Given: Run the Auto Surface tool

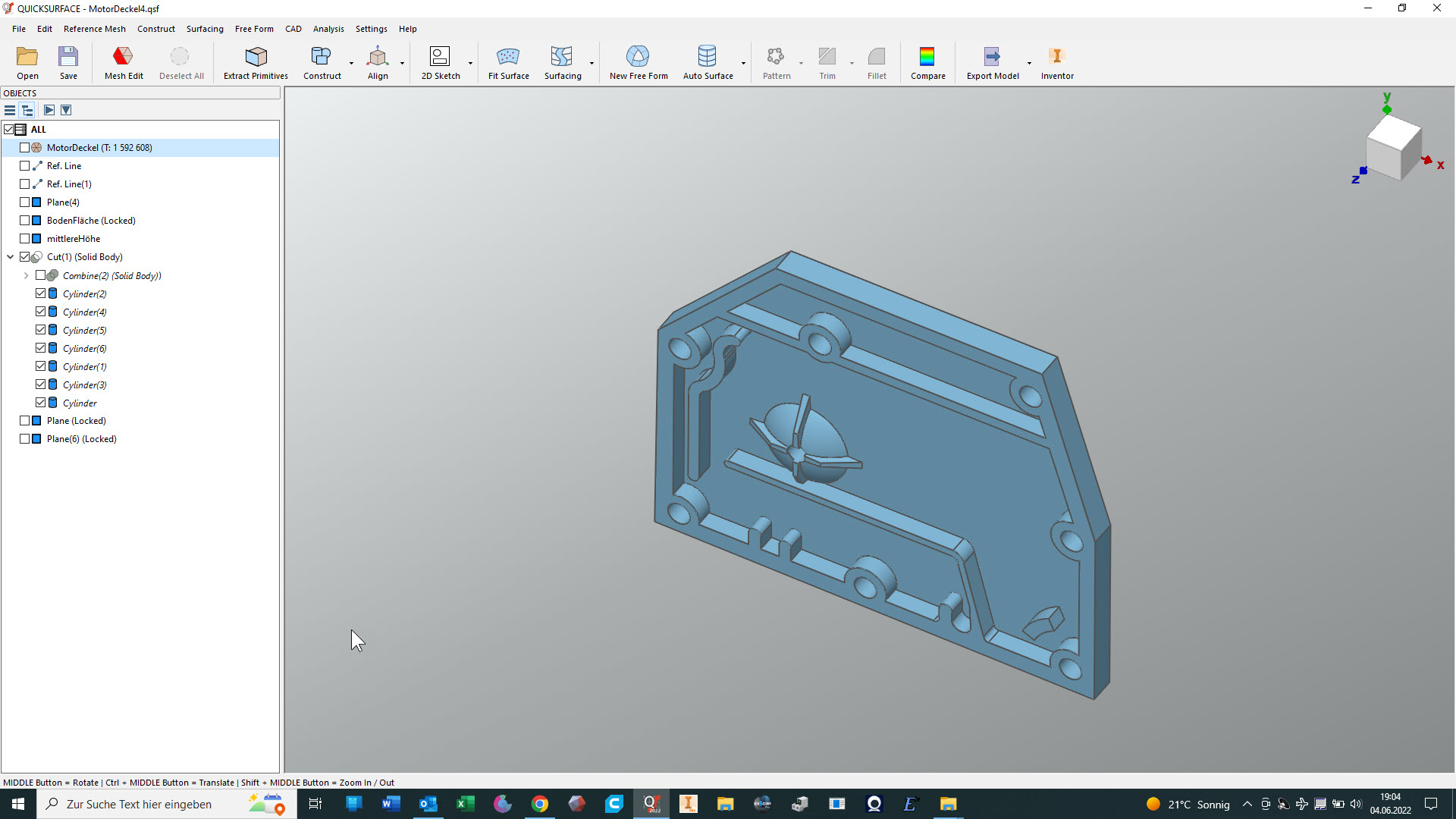Looking at the screenshot, I should pos(707,57).
